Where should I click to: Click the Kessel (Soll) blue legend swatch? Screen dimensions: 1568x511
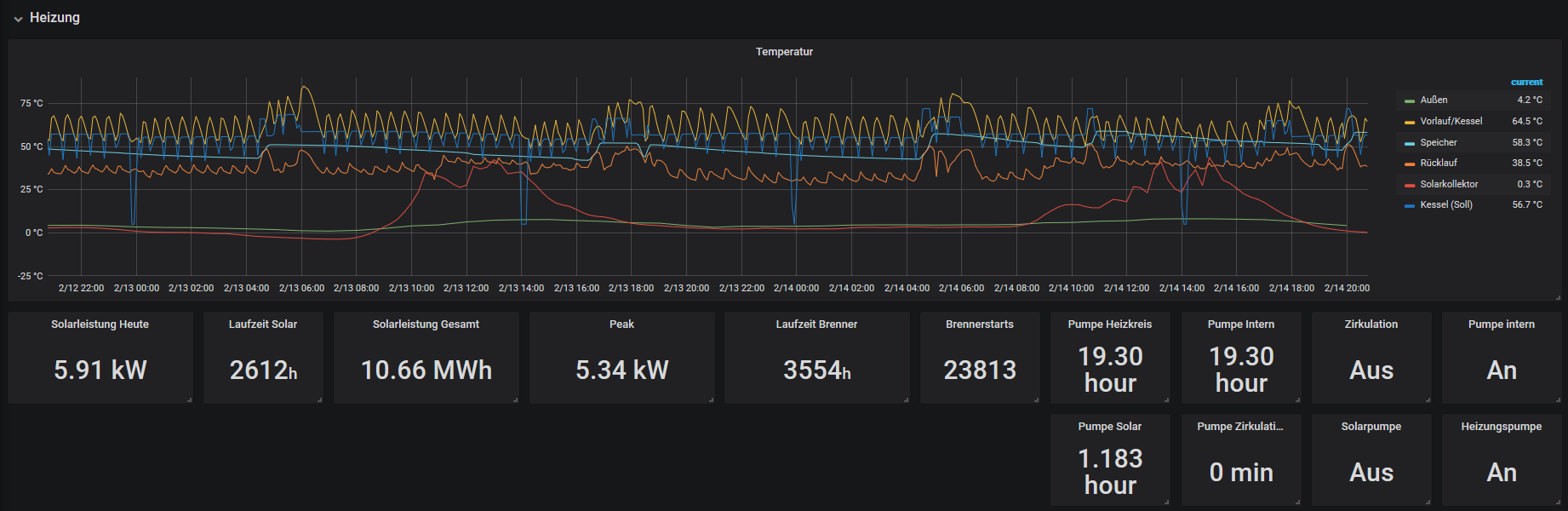(x=1410, y=205)
